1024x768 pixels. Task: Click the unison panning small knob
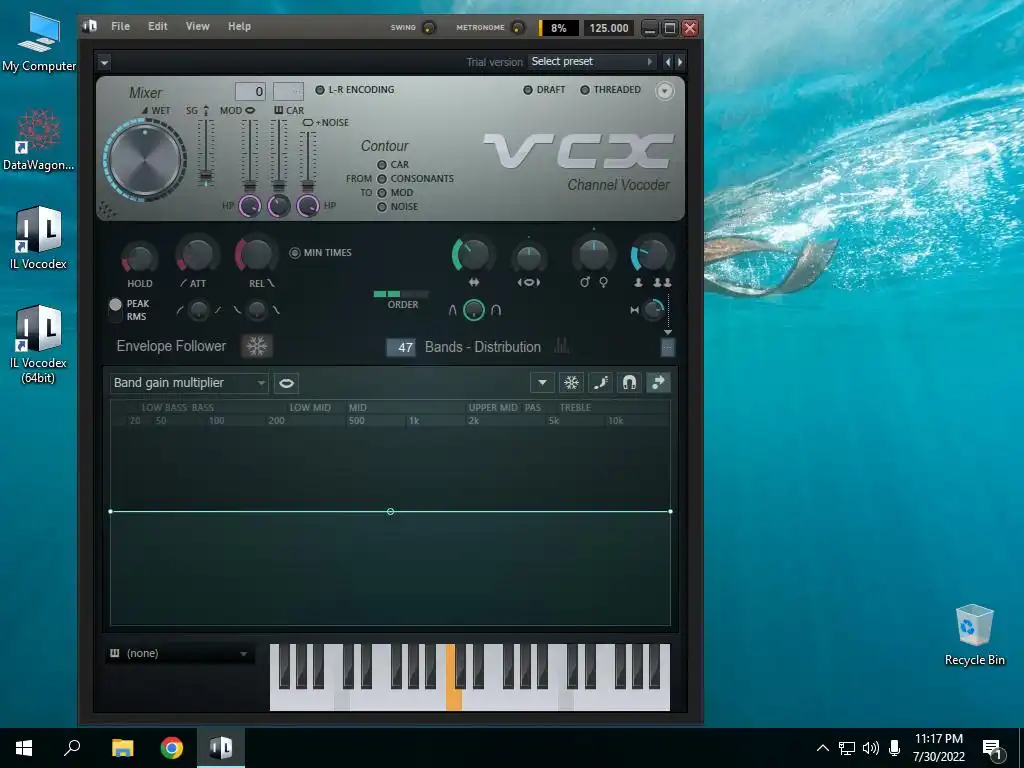tap(653, 310)
